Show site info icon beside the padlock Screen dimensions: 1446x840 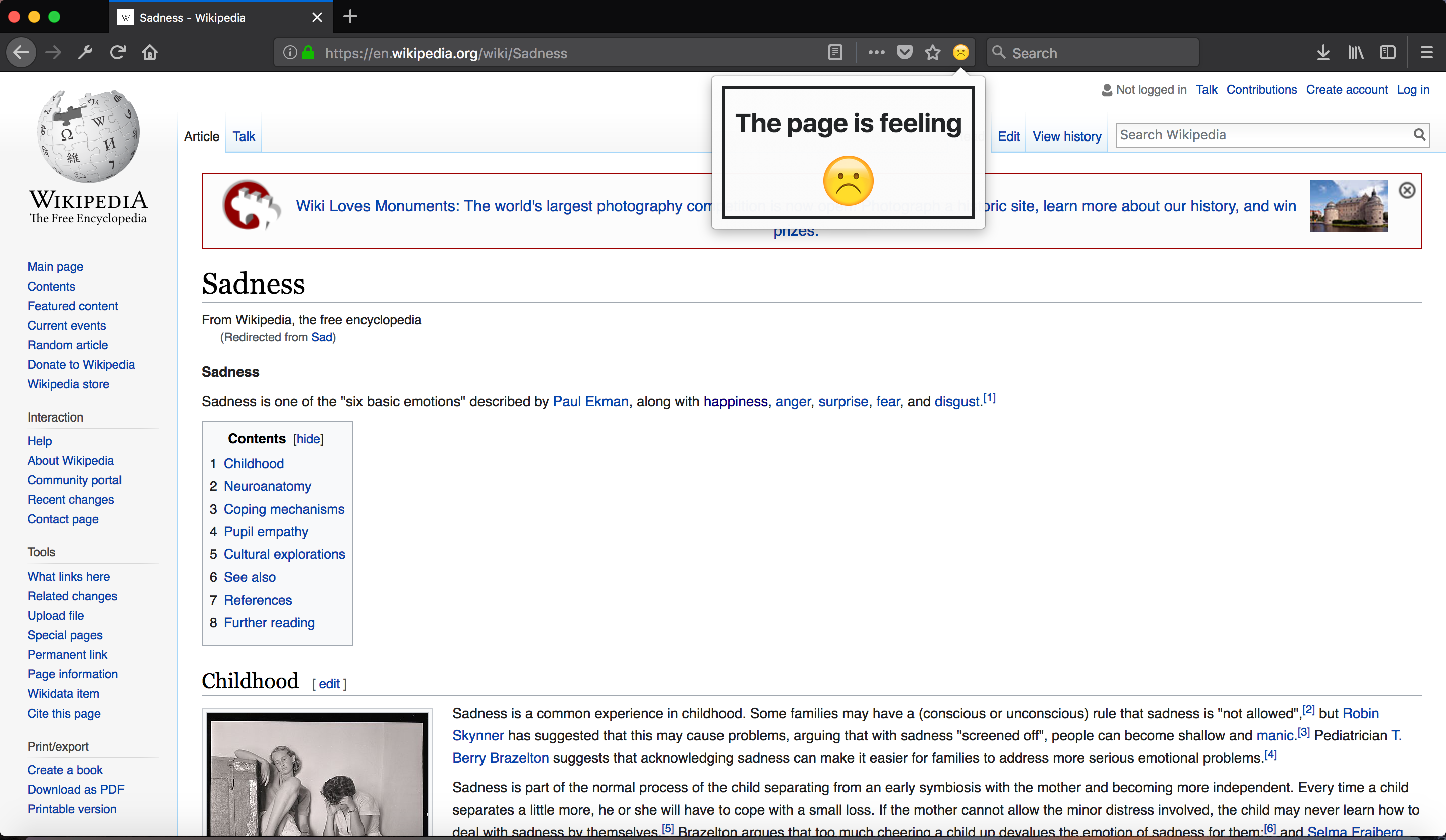[x=290, y=53]
